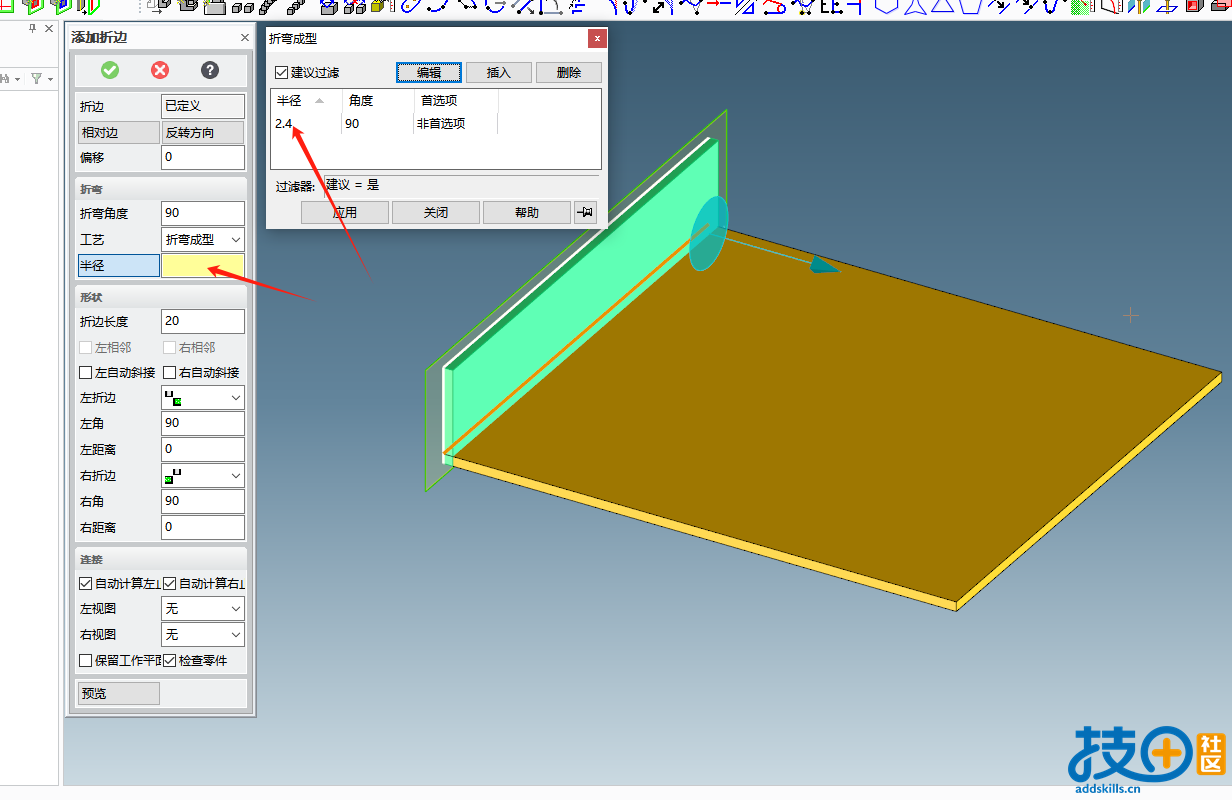Confirm the flange with the green checkmark

click(110, 70)
